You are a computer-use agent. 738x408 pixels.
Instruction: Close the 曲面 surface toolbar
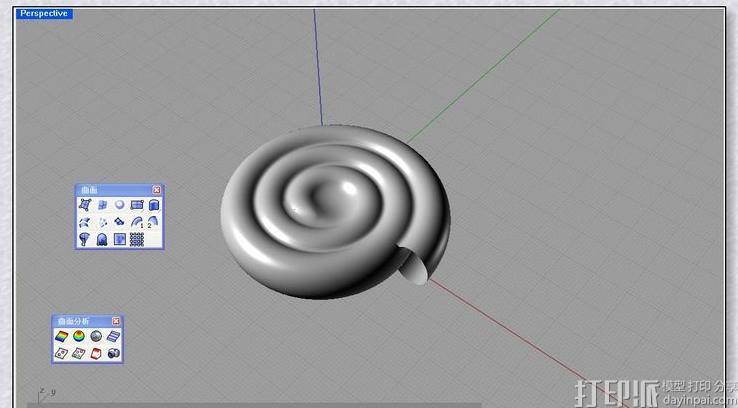tap(157, 190)
